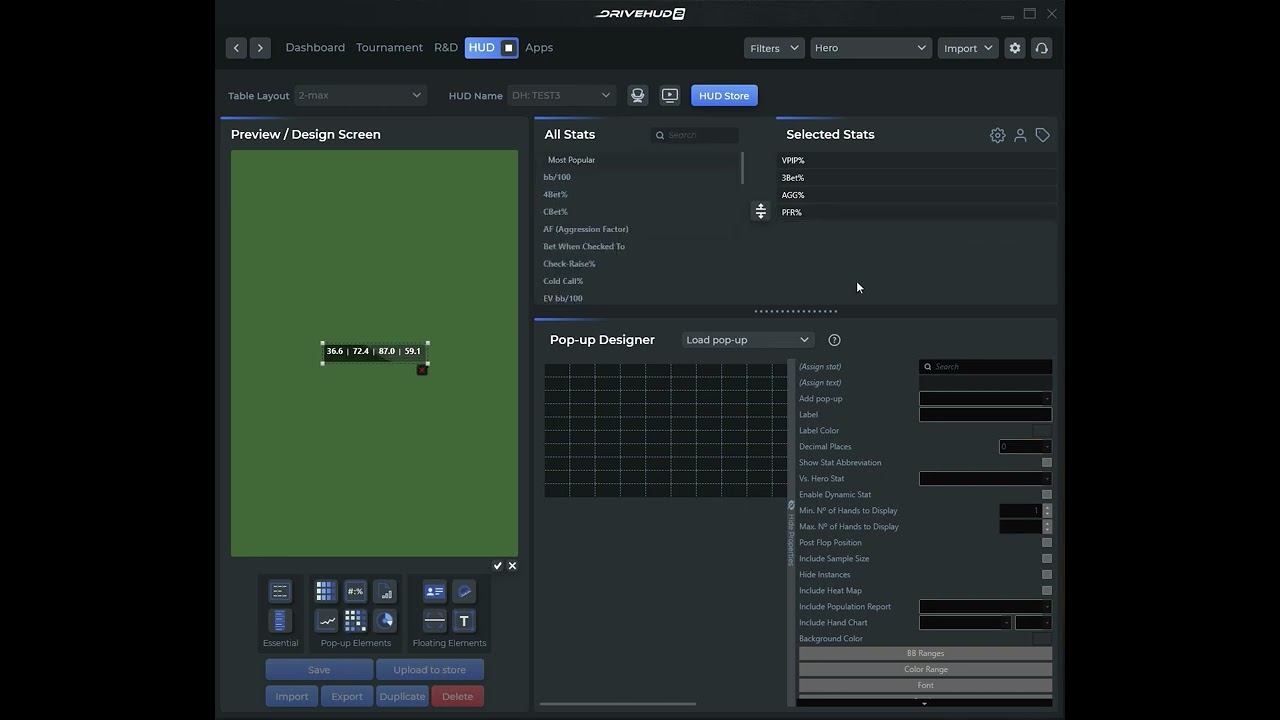Toggle Show Stat Abbreviation checkbox

pyautogui.click(x=1047, y=462)
